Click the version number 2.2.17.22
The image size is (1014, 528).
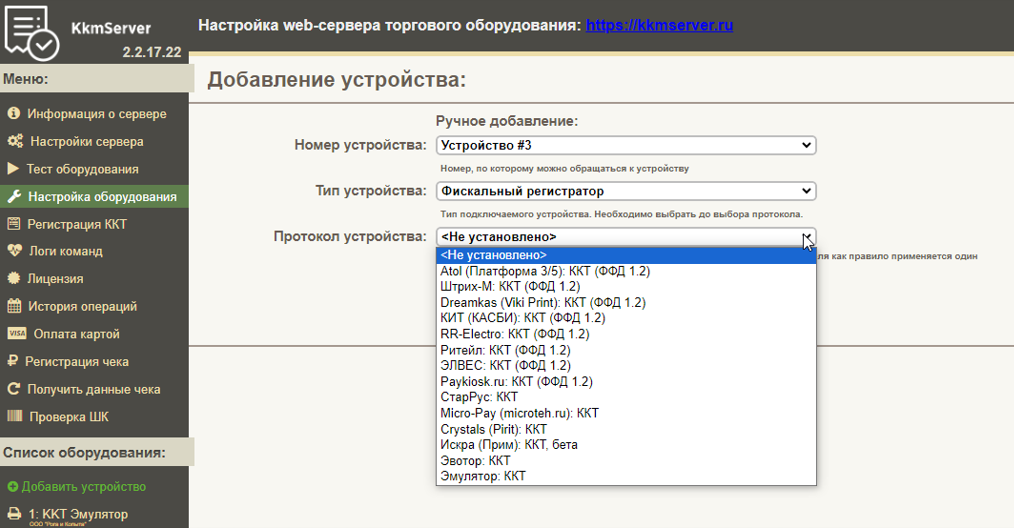coord(152,52)
